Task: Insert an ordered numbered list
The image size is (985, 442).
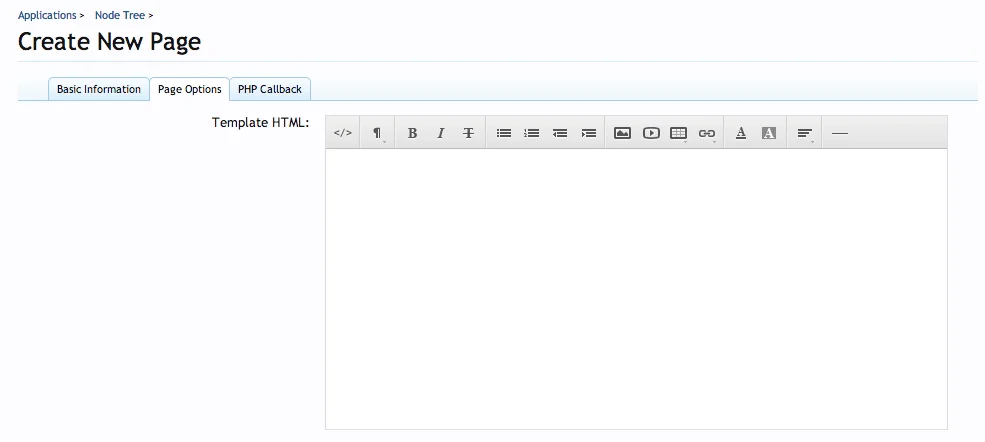Action: click(x=532, y=133)
